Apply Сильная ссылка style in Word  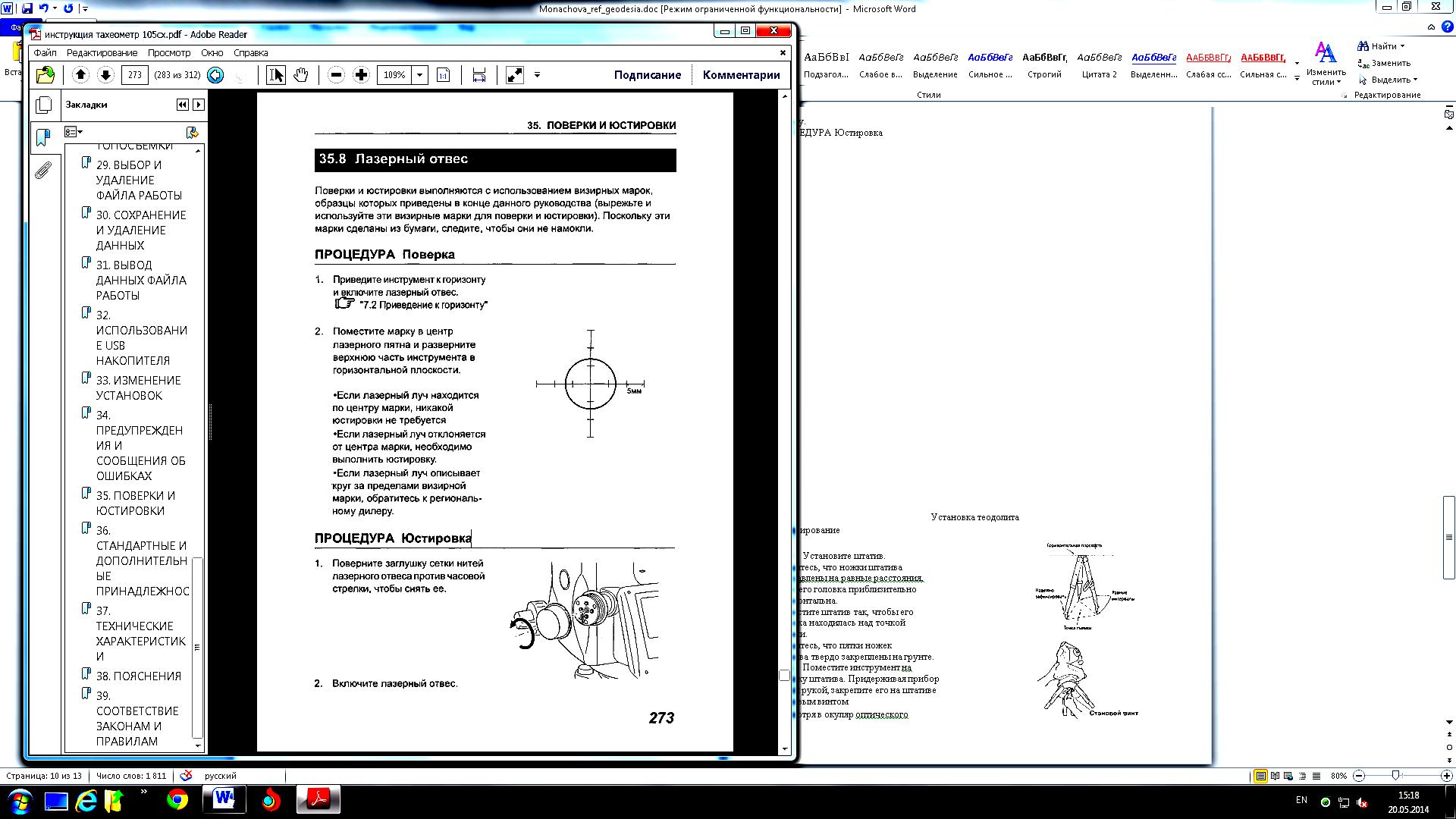point(1263,64)
